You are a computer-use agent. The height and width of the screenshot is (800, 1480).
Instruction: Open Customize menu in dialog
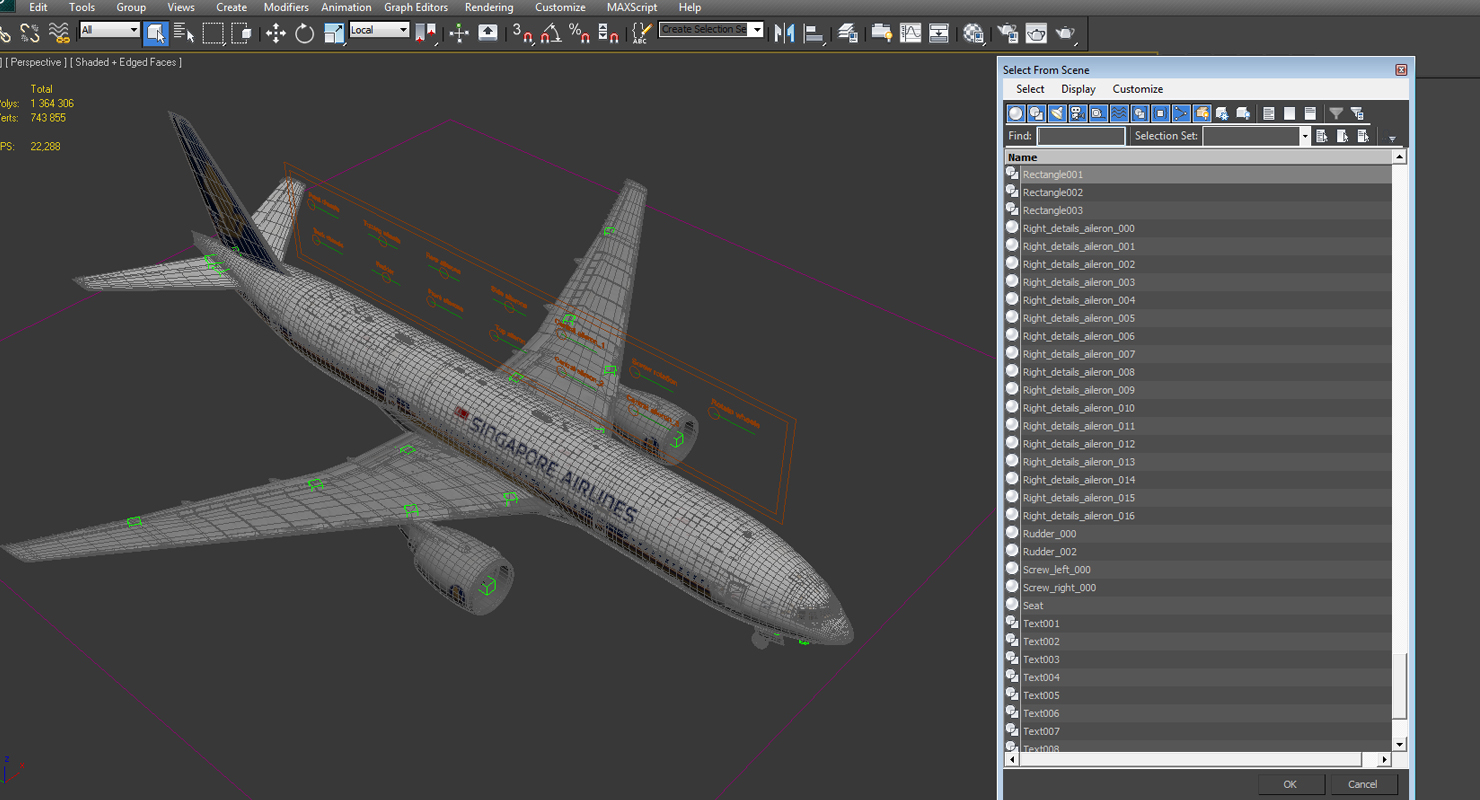click(1138, 89)
